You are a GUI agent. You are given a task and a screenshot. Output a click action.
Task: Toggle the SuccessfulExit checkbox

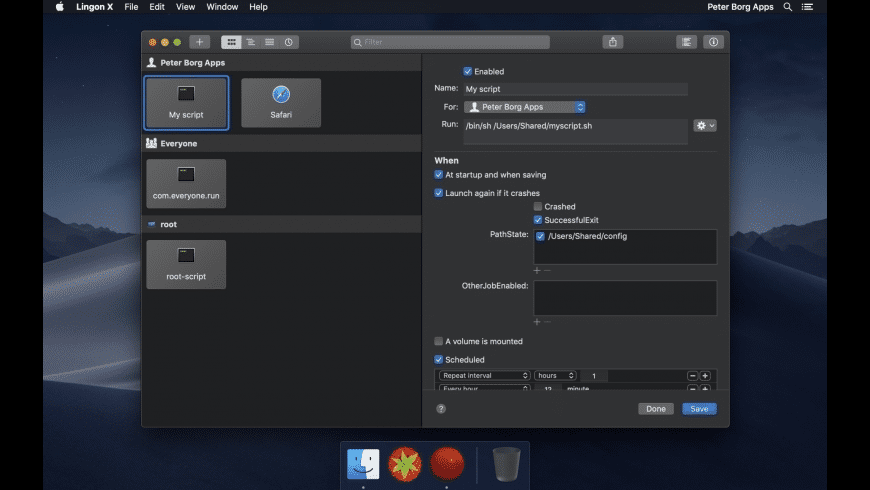(x=538, y=220)
